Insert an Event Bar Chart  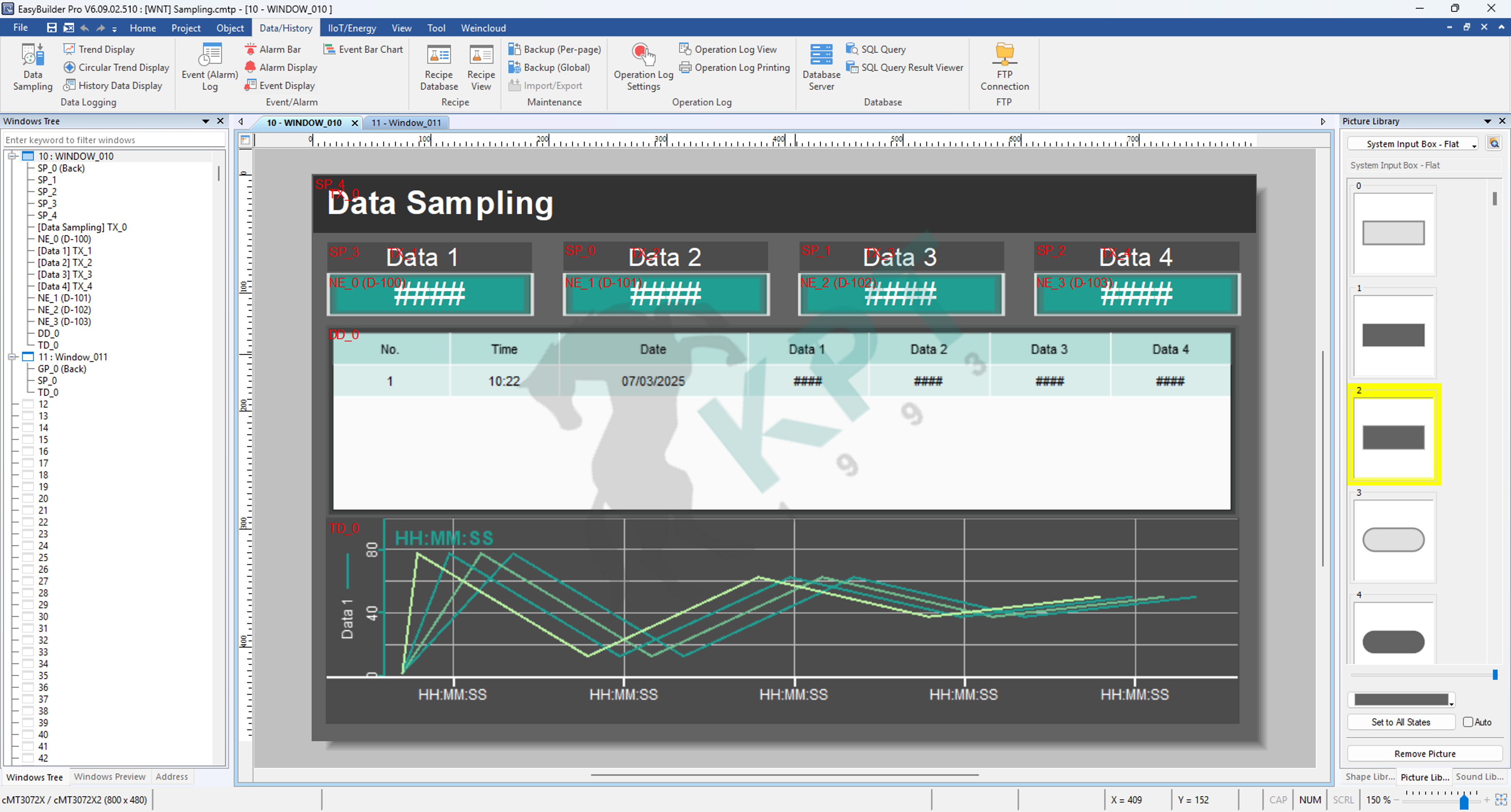point(363,49)
